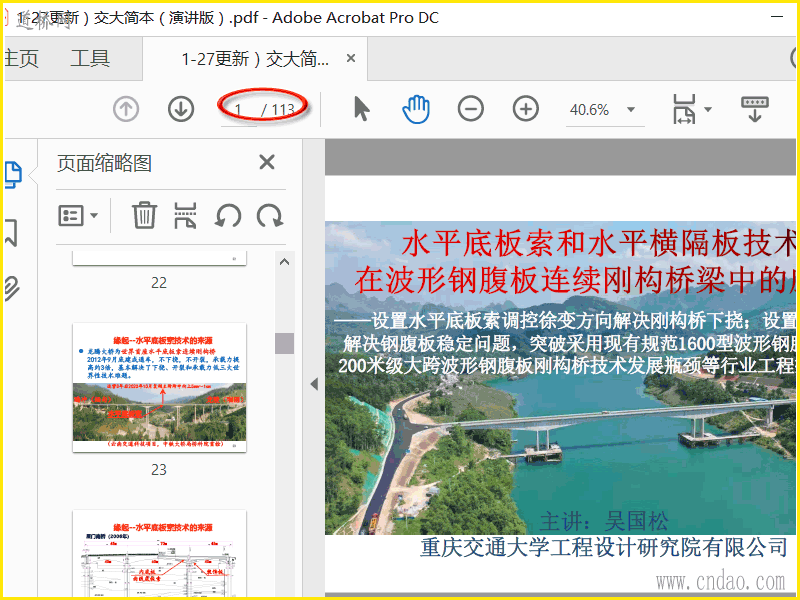The width and height of the screenshot is (800, 600).
Task: Click the thumbnail panel scrollbar handle
Action: pyautogui.click(x=284, y=343)
